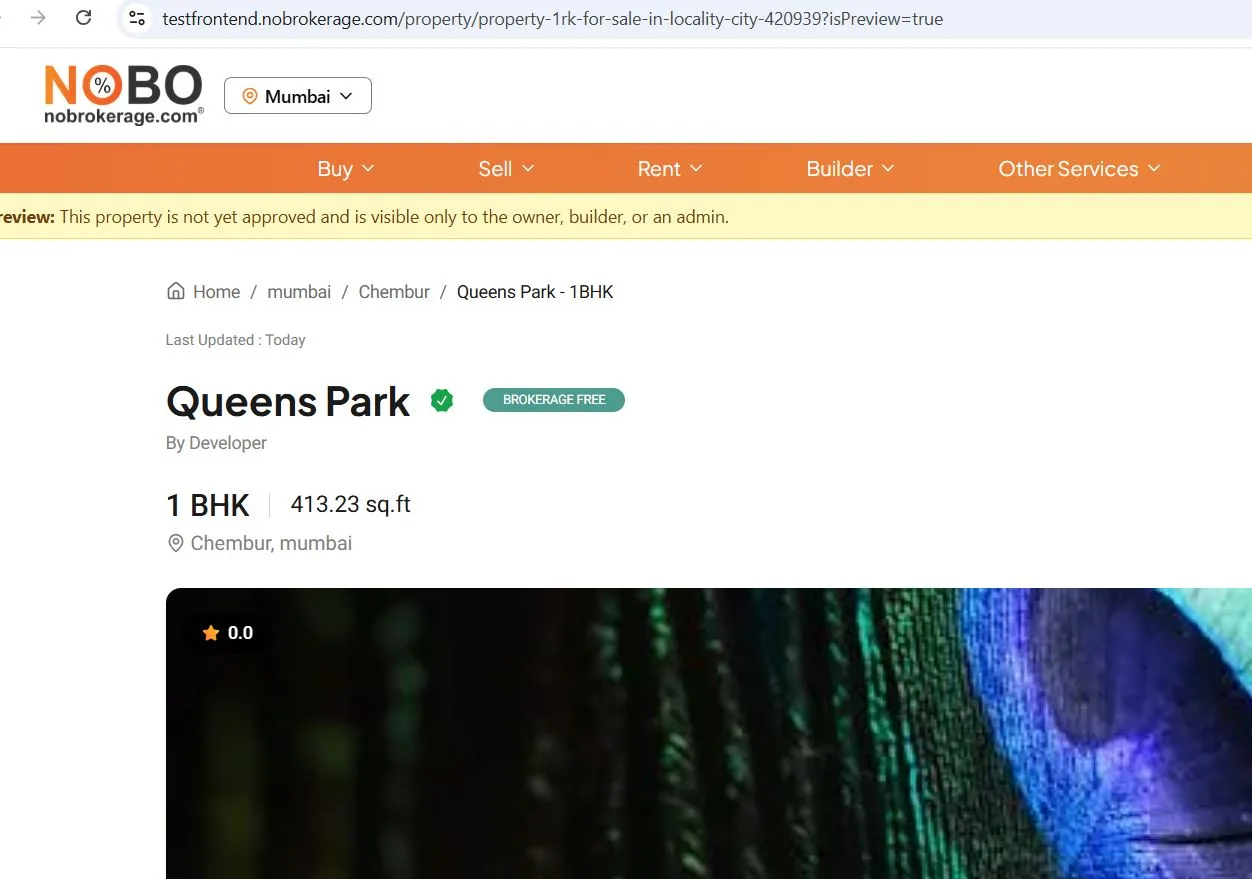Click the NOBO nobrokerage.com logo

pos(123,95)
